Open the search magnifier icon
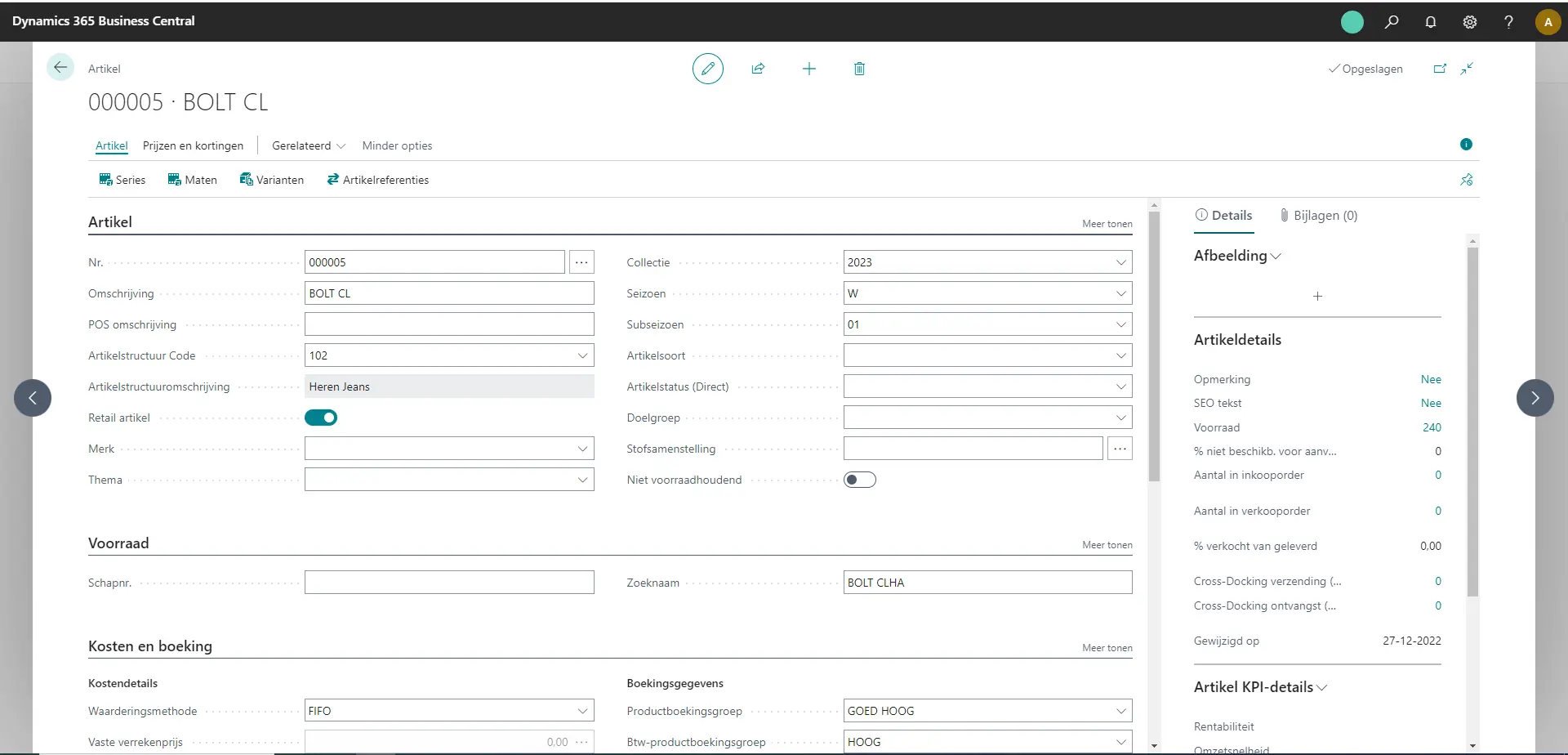 (x=1392, y=22)
